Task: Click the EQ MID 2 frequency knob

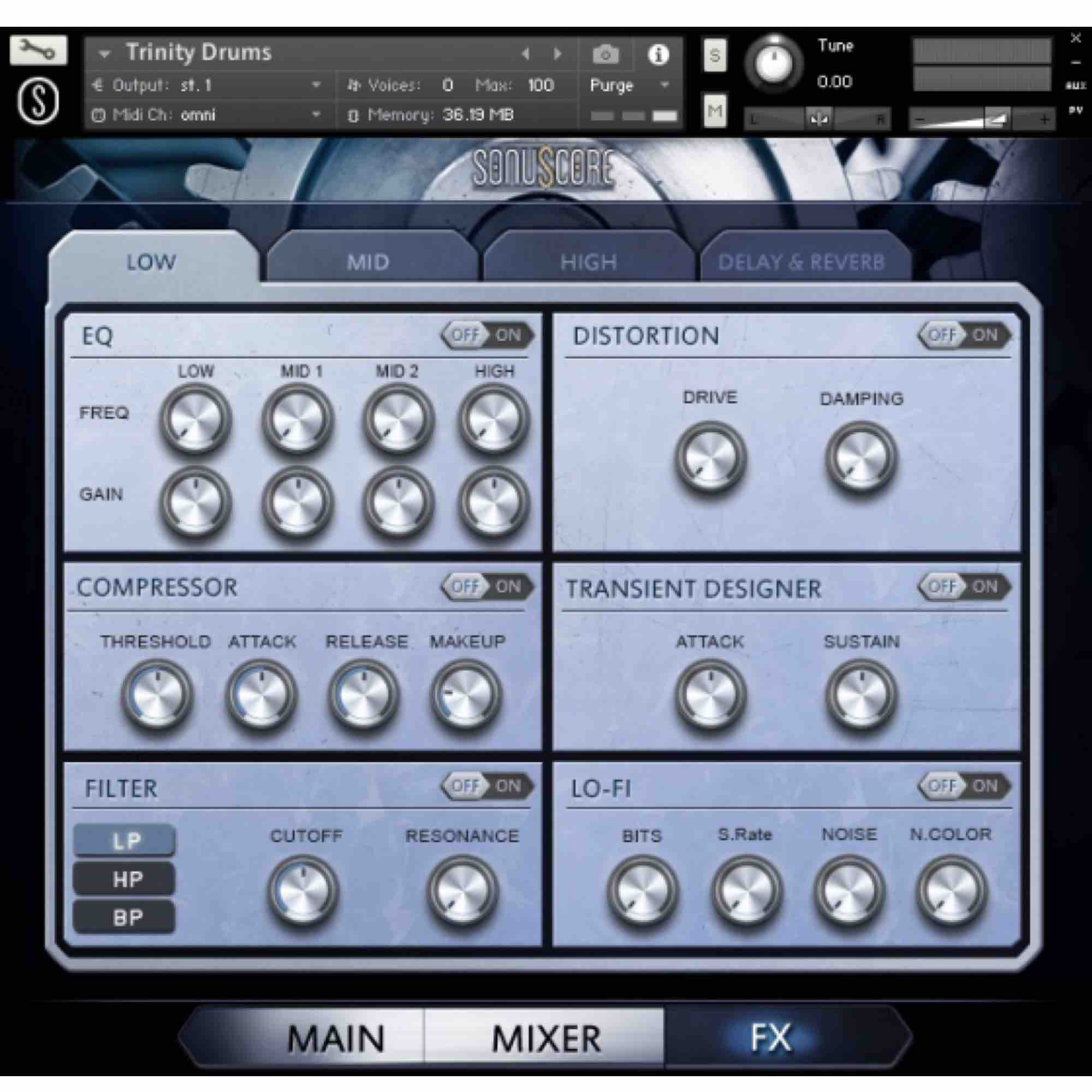Action: 399,419
